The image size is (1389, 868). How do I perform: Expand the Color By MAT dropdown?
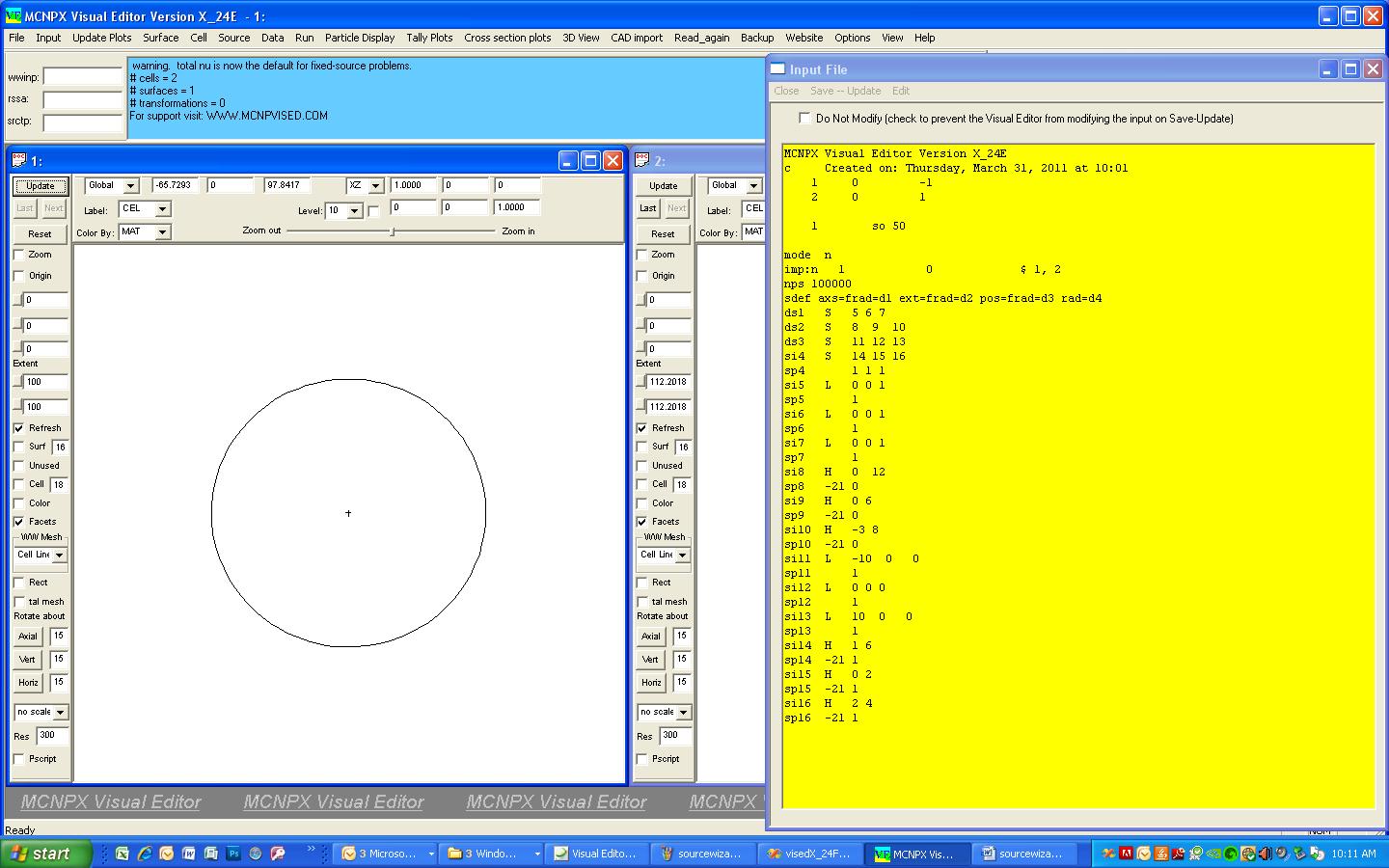pyautogui.click(x=162, y=232)
